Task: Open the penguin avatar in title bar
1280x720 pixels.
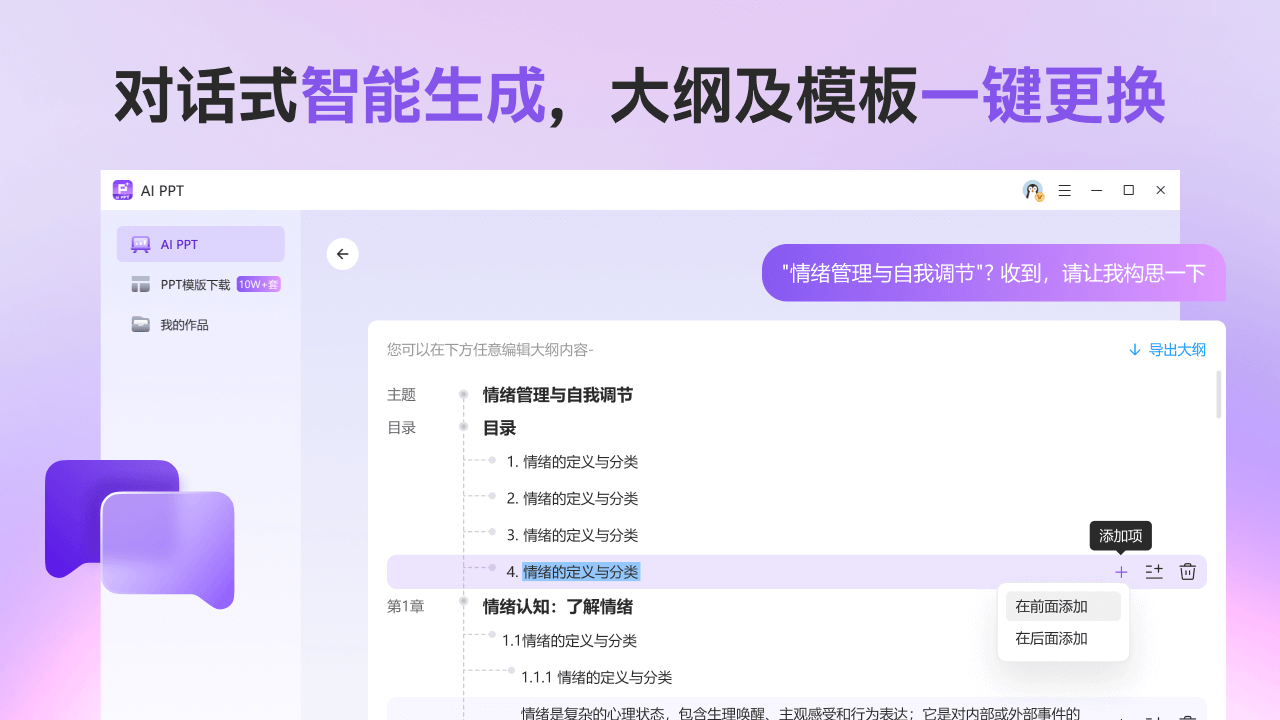Action: (1033, 190)
